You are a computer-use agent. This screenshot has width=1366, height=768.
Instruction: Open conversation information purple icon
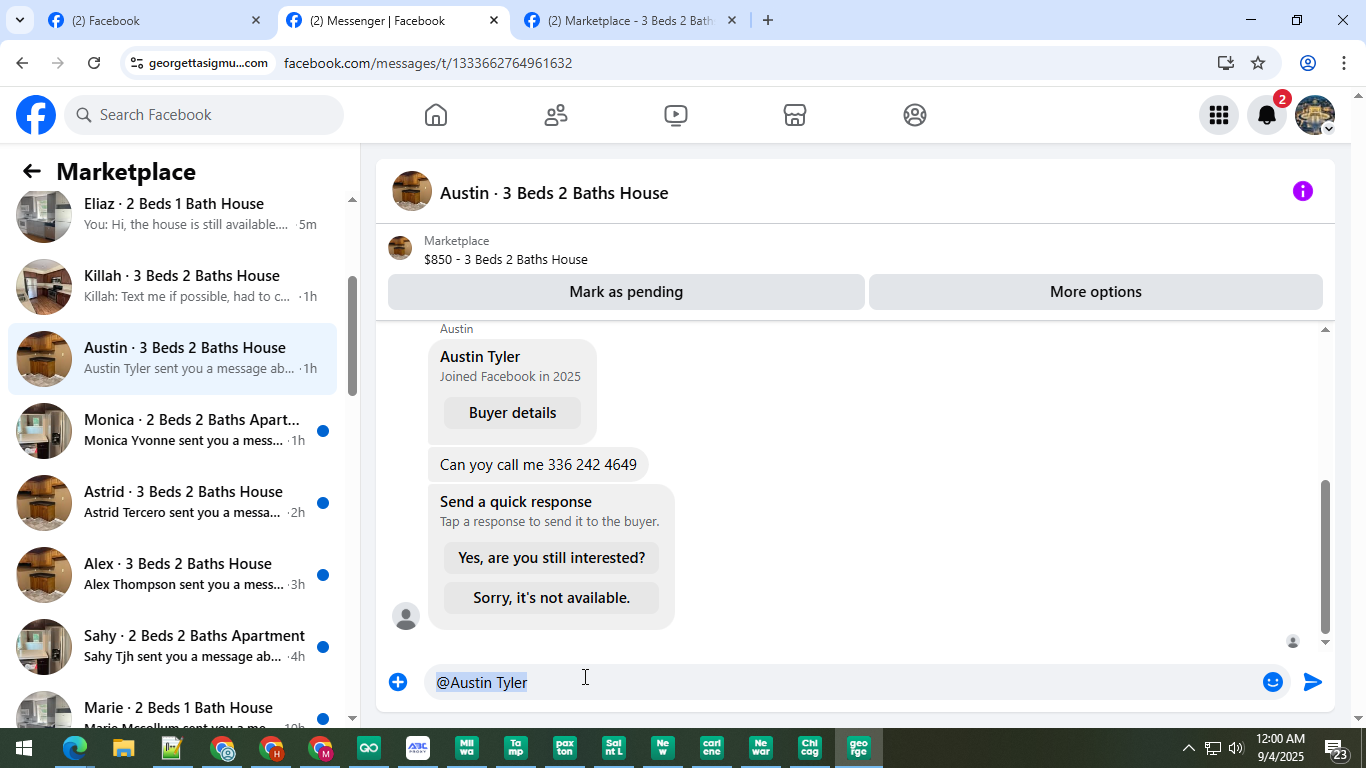point(1302,191)
